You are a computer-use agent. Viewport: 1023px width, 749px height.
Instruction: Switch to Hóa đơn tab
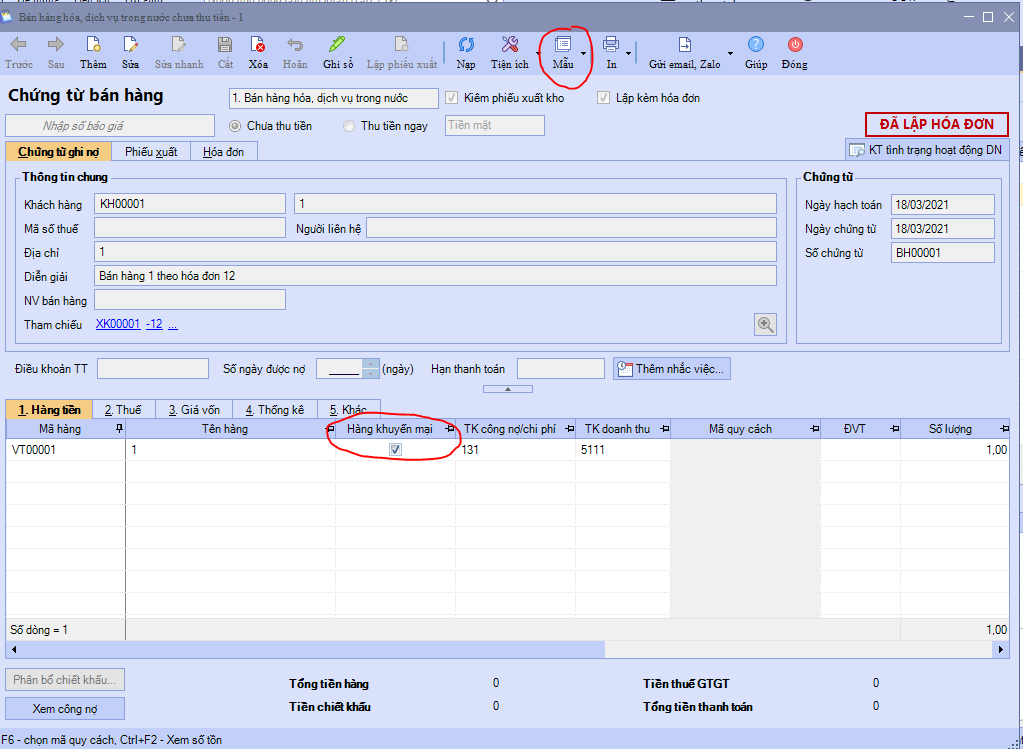coord(223,151)
